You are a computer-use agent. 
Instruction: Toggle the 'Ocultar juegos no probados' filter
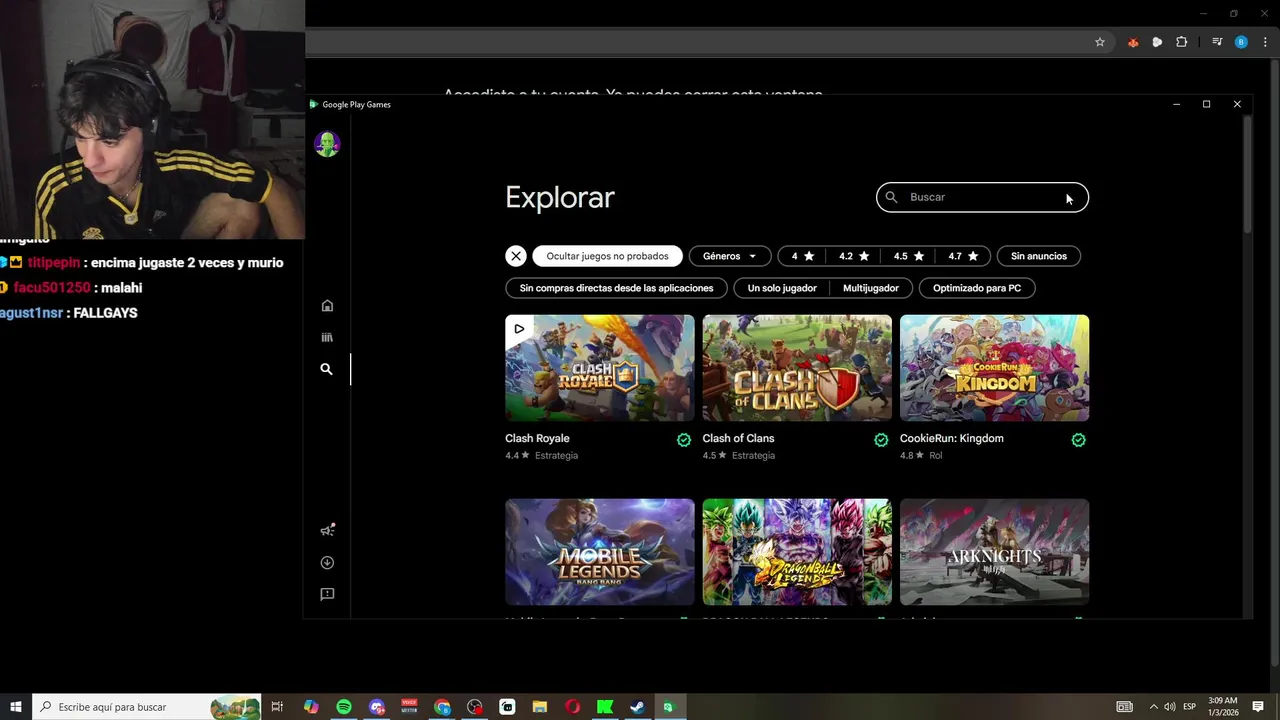607,256
